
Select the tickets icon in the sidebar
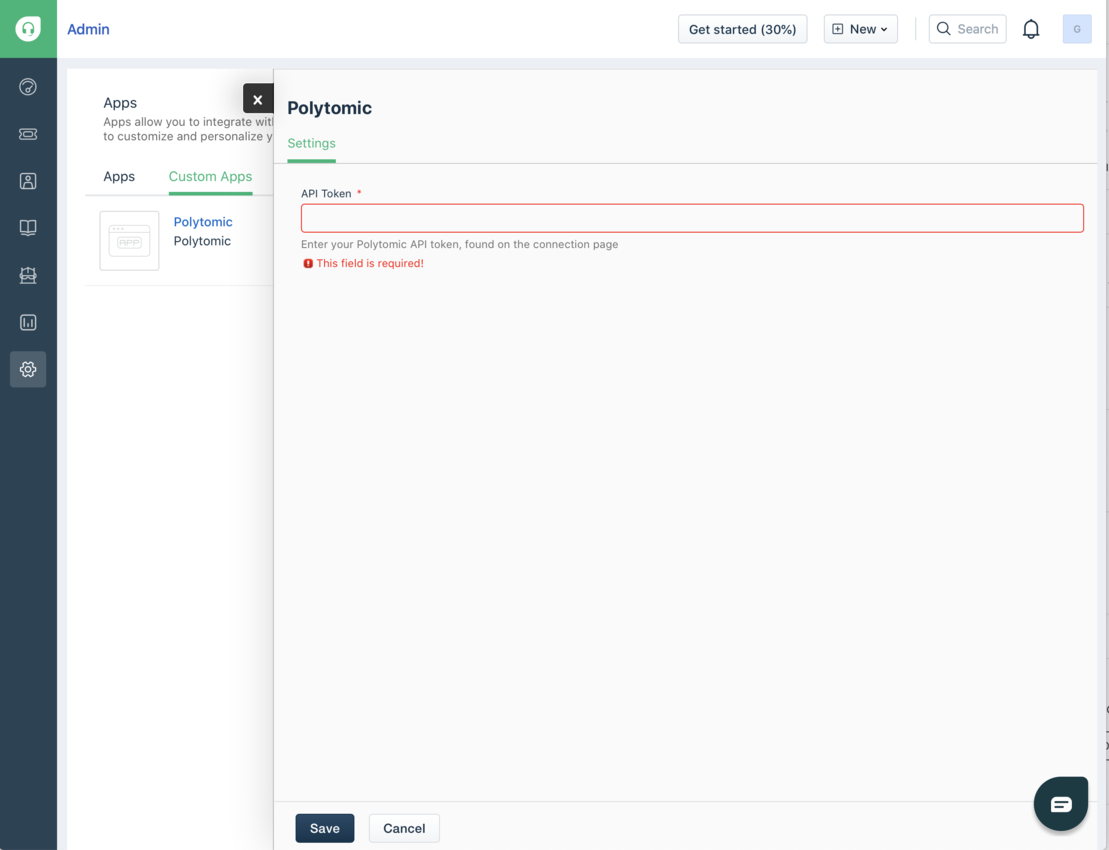(28, 134)
